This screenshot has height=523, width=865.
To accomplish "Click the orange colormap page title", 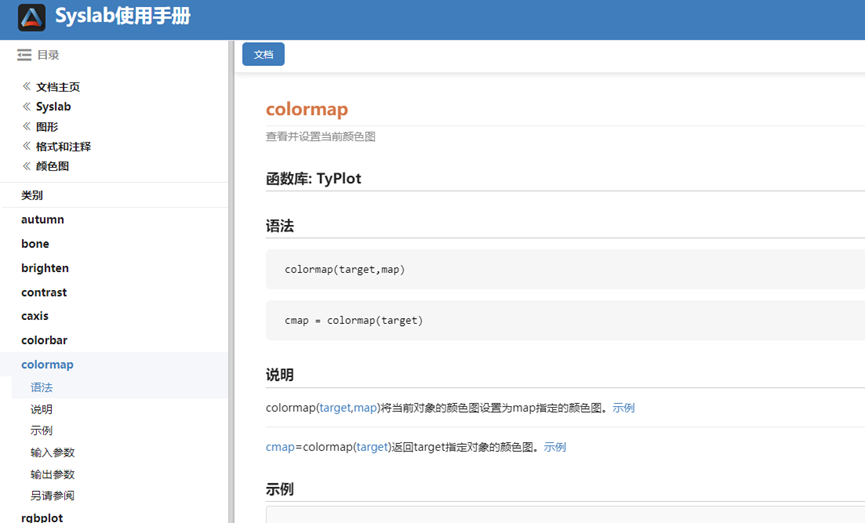I will (307, 109).
